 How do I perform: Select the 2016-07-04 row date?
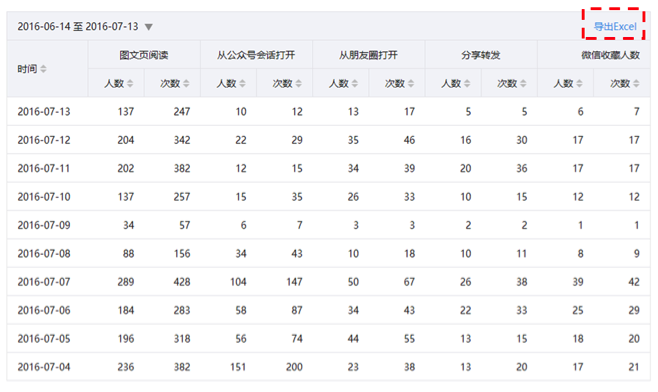point(44,367)
